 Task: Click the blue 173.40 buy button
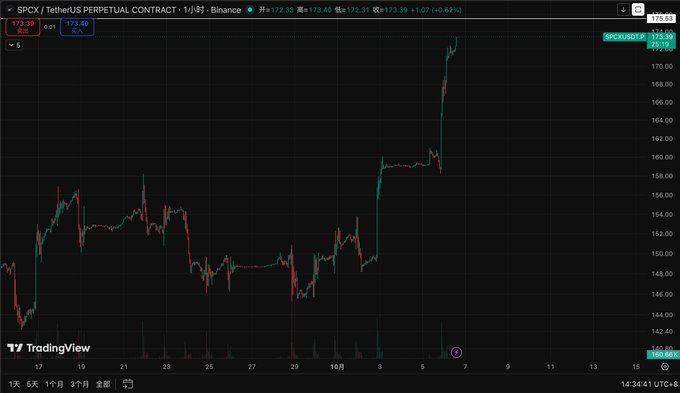tap(77, 26)
